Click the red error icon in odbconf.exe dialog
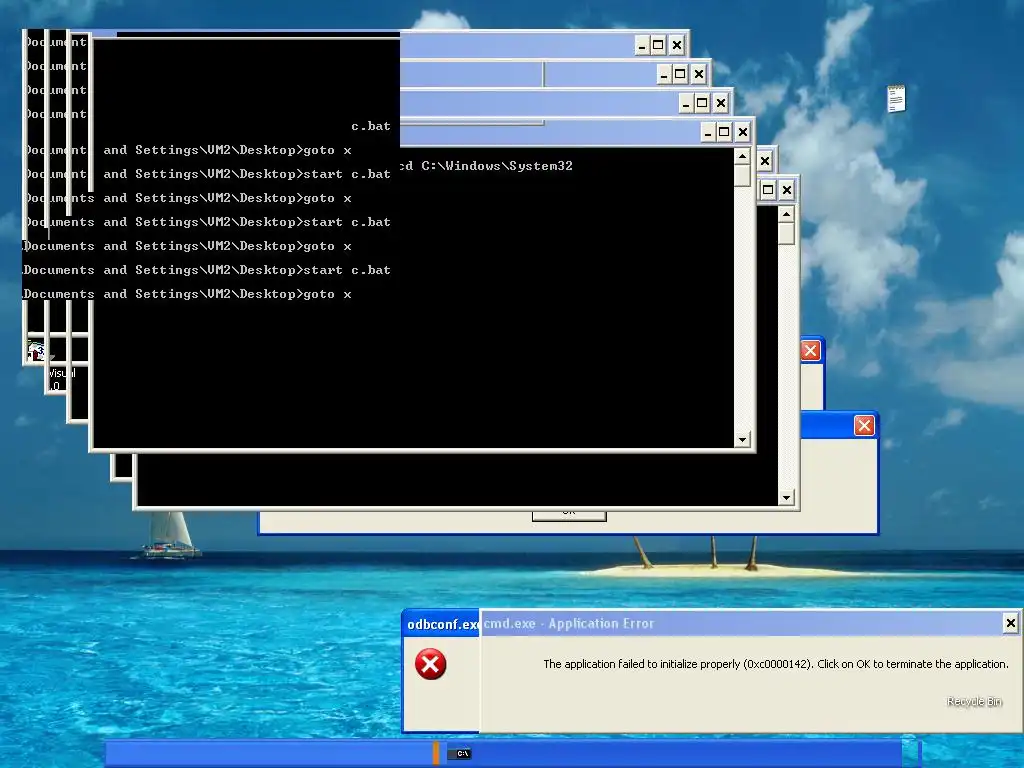 coord(430,664)
